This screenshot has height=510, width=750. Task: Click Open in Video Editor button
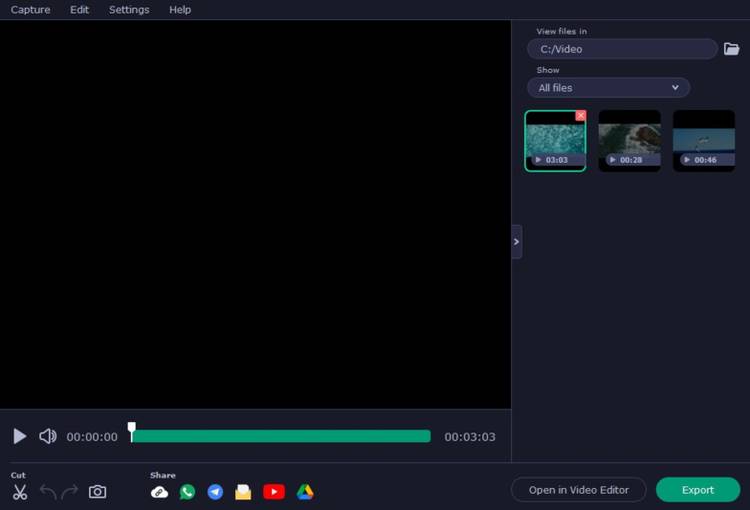579,490
